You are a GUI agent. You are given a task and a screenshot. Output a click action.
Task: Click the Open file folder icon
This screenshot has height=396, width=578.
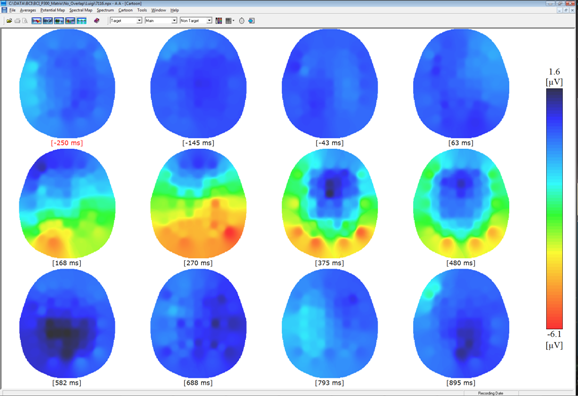9,21
